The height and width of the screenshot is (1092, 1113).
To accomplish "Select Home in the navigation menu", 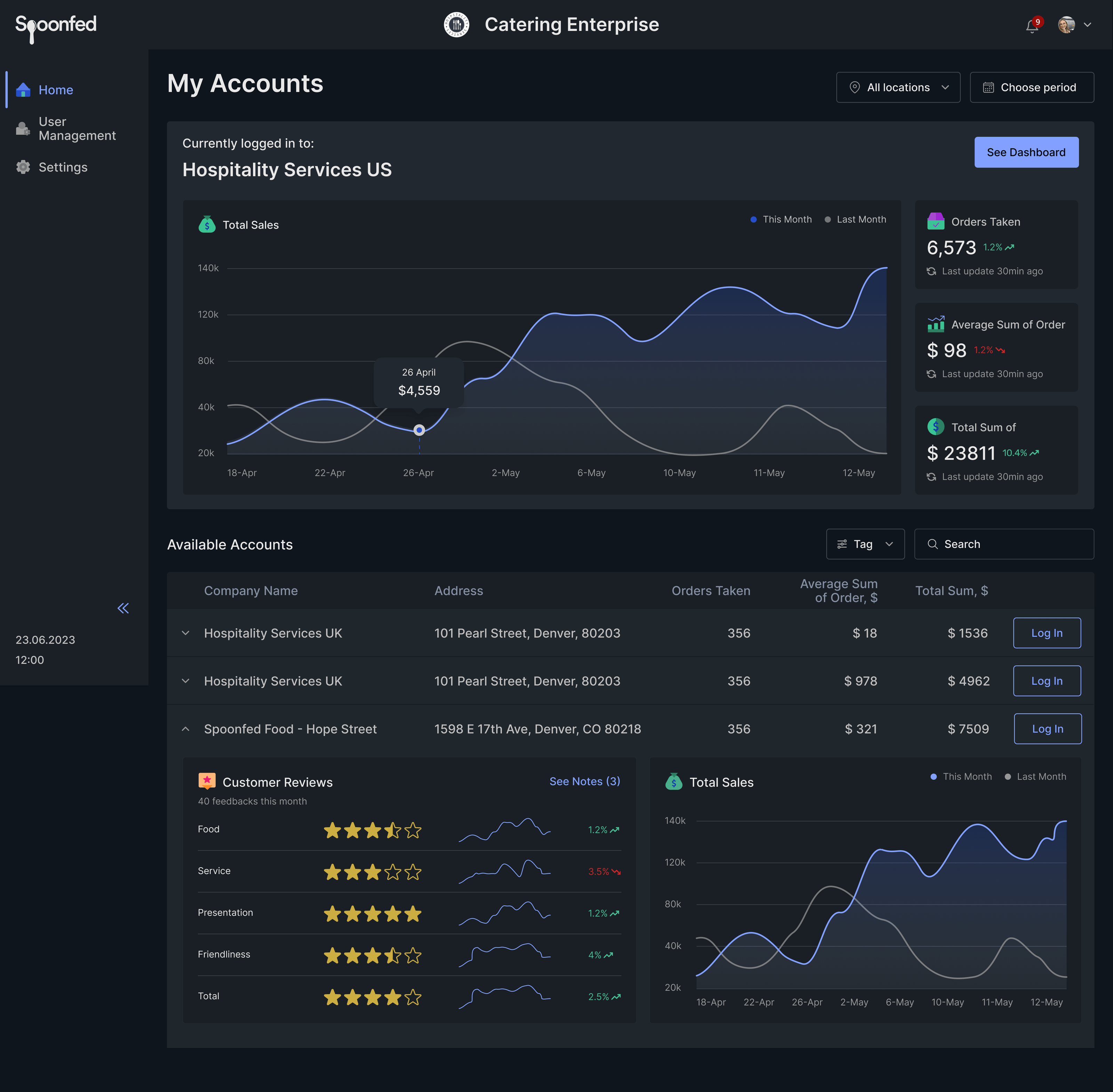I will [x=56, y=89].
